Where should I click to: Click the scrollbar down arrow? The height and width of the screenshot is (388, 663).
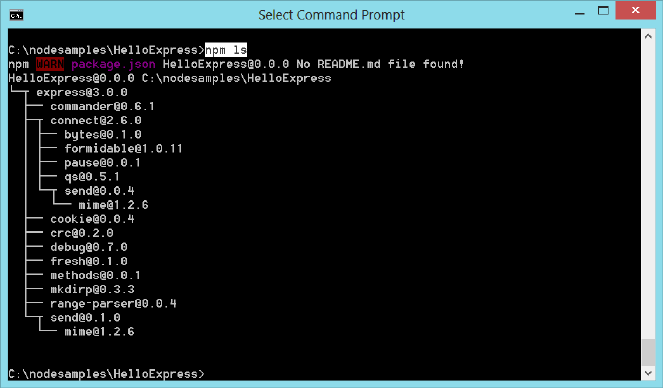click(648, 373)
